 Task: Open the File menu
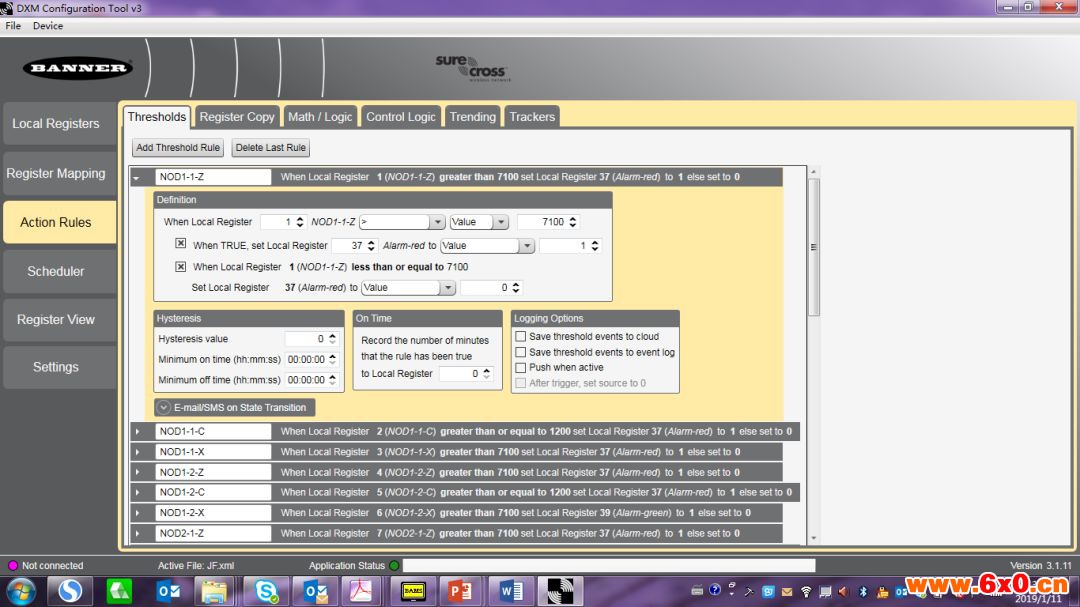point(13,26)
